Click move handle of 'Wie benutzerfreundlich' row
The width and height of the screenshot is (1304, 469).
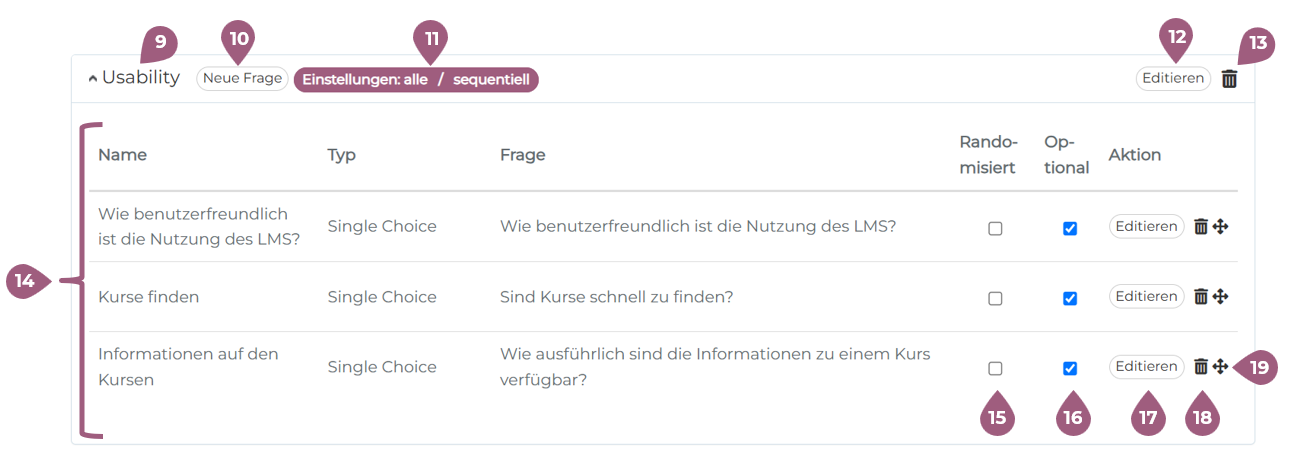click(x=1220, y=227)
